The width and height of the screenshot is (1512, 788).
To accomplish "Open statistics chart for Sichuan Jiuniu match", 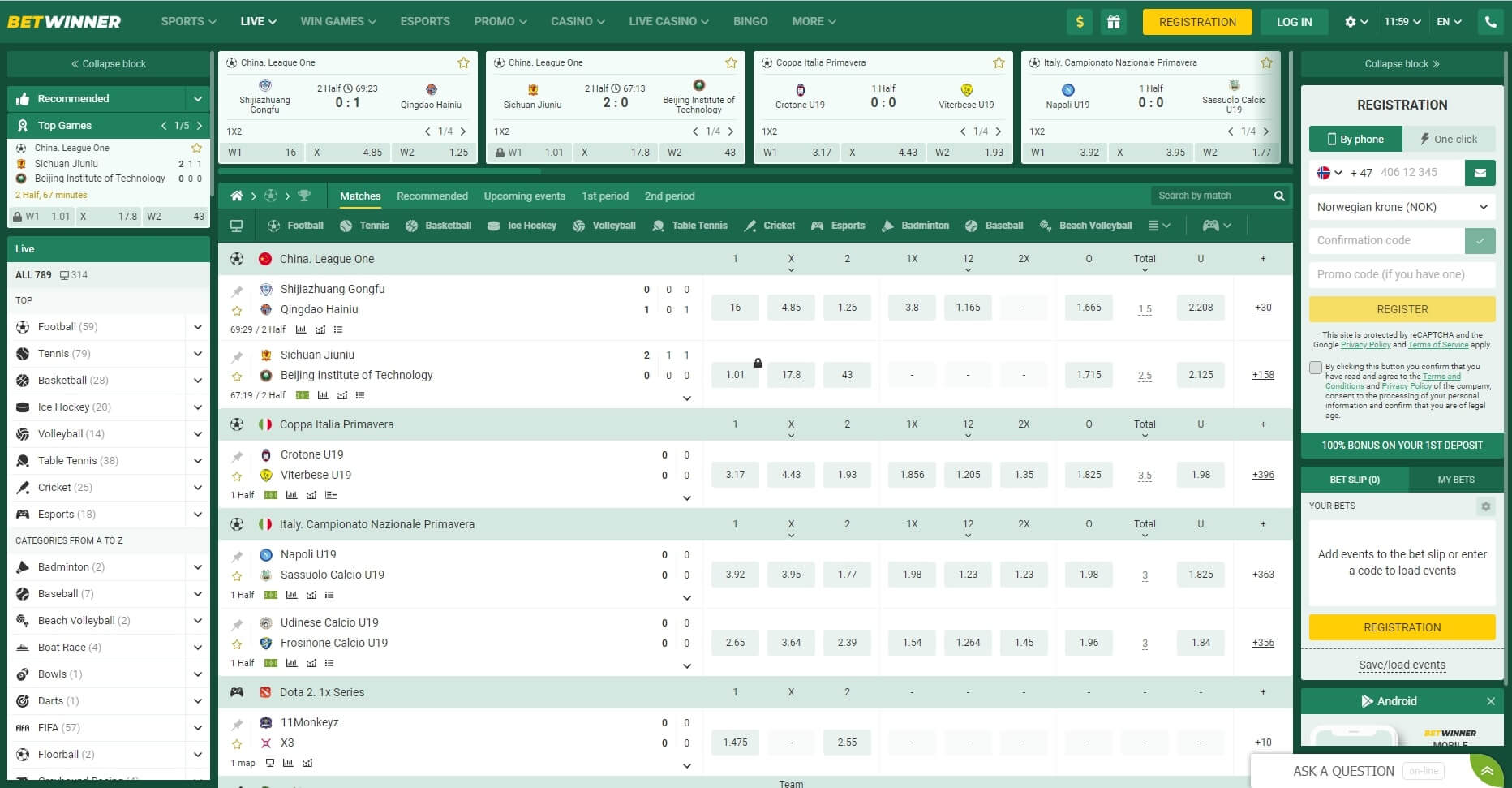I will [x=323, y=395].
